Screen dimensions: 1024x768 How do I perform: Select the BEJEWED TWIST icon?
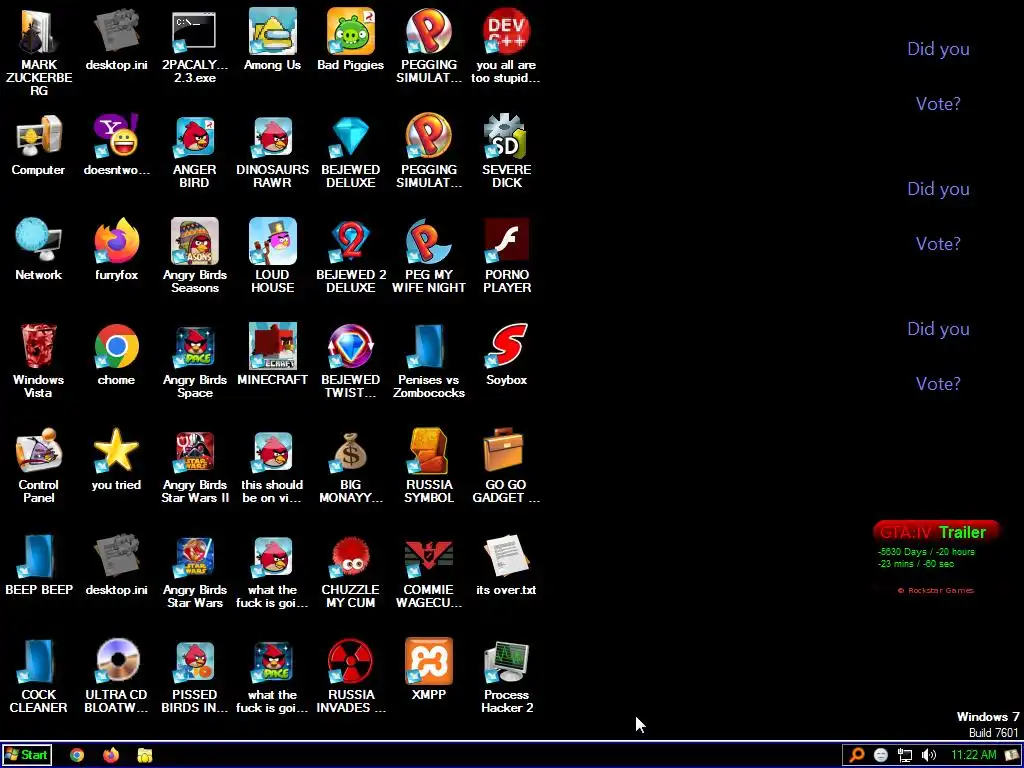pyautogui.click(x=351, y=347)
